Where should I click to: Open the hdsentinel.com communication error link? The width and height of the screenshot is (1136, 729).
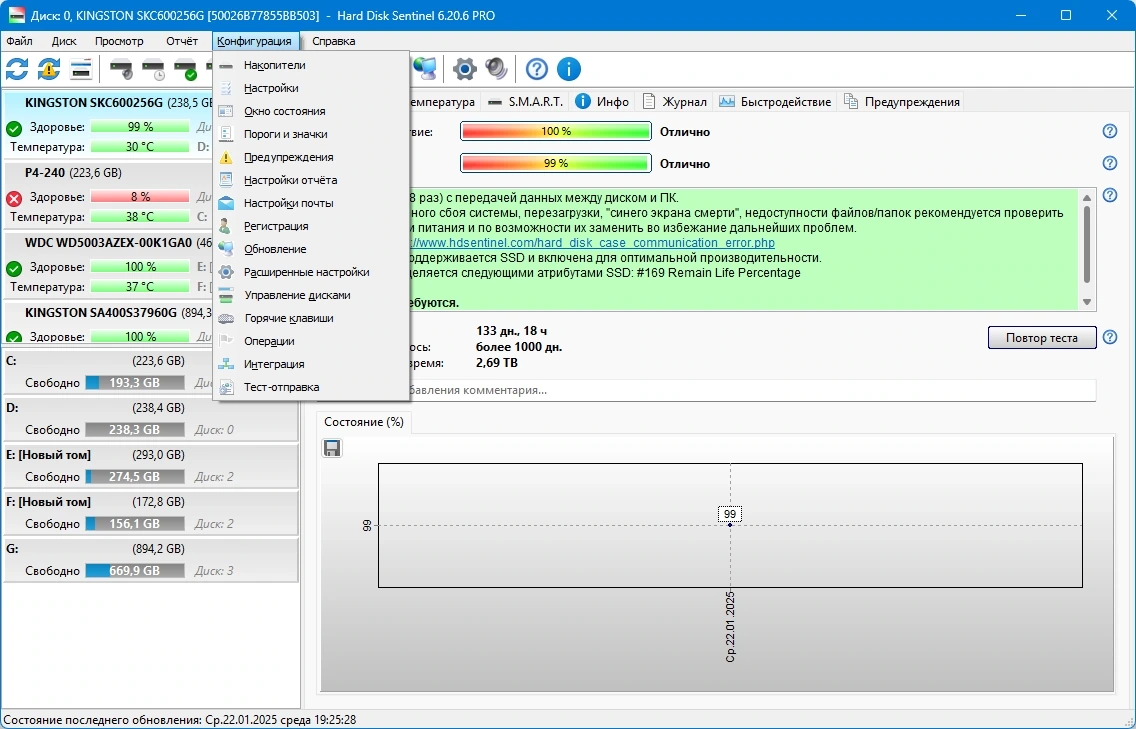coord(591,243)
